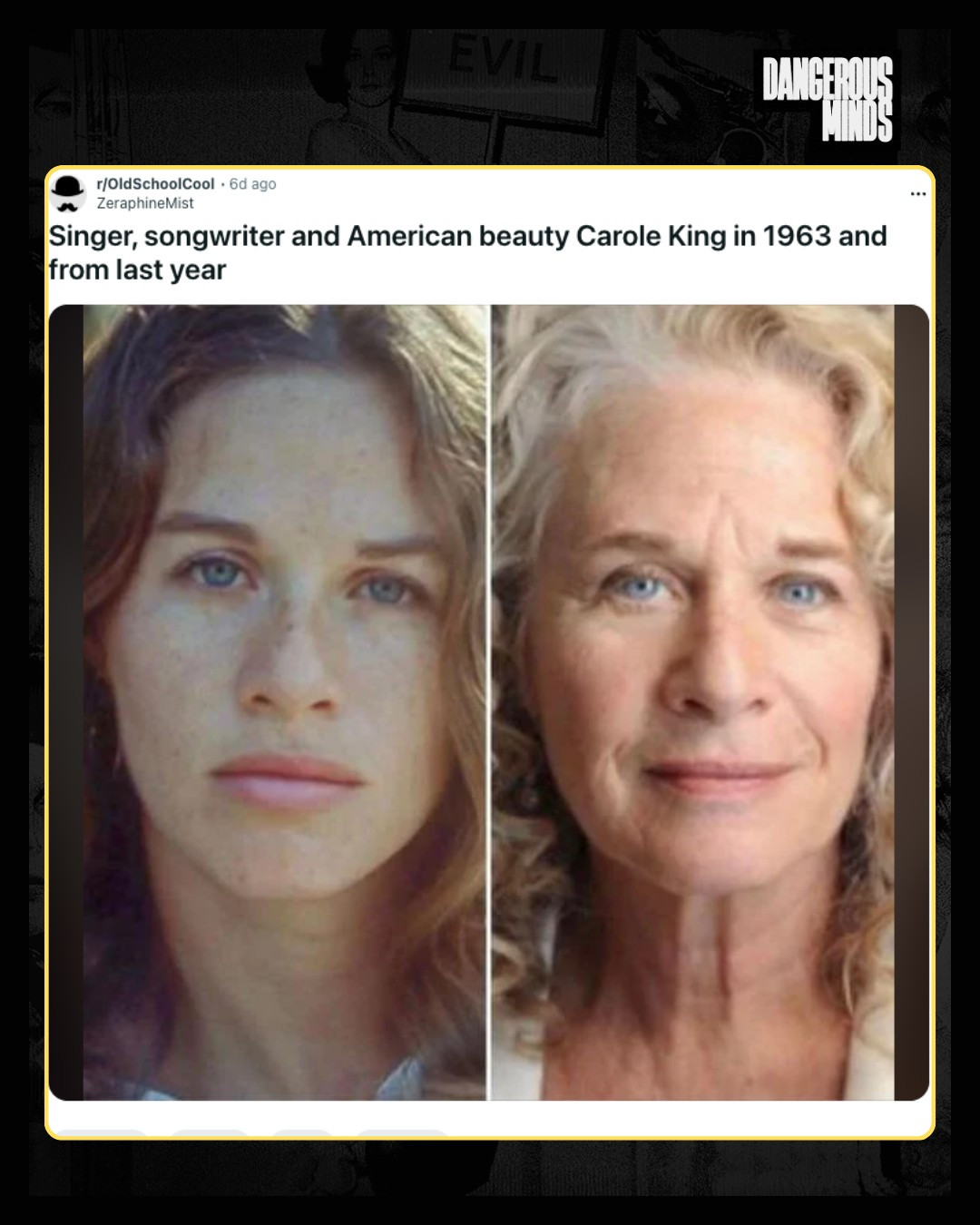Click second partially visible pill under post
980x1225 pixels.
point(210,1132)
